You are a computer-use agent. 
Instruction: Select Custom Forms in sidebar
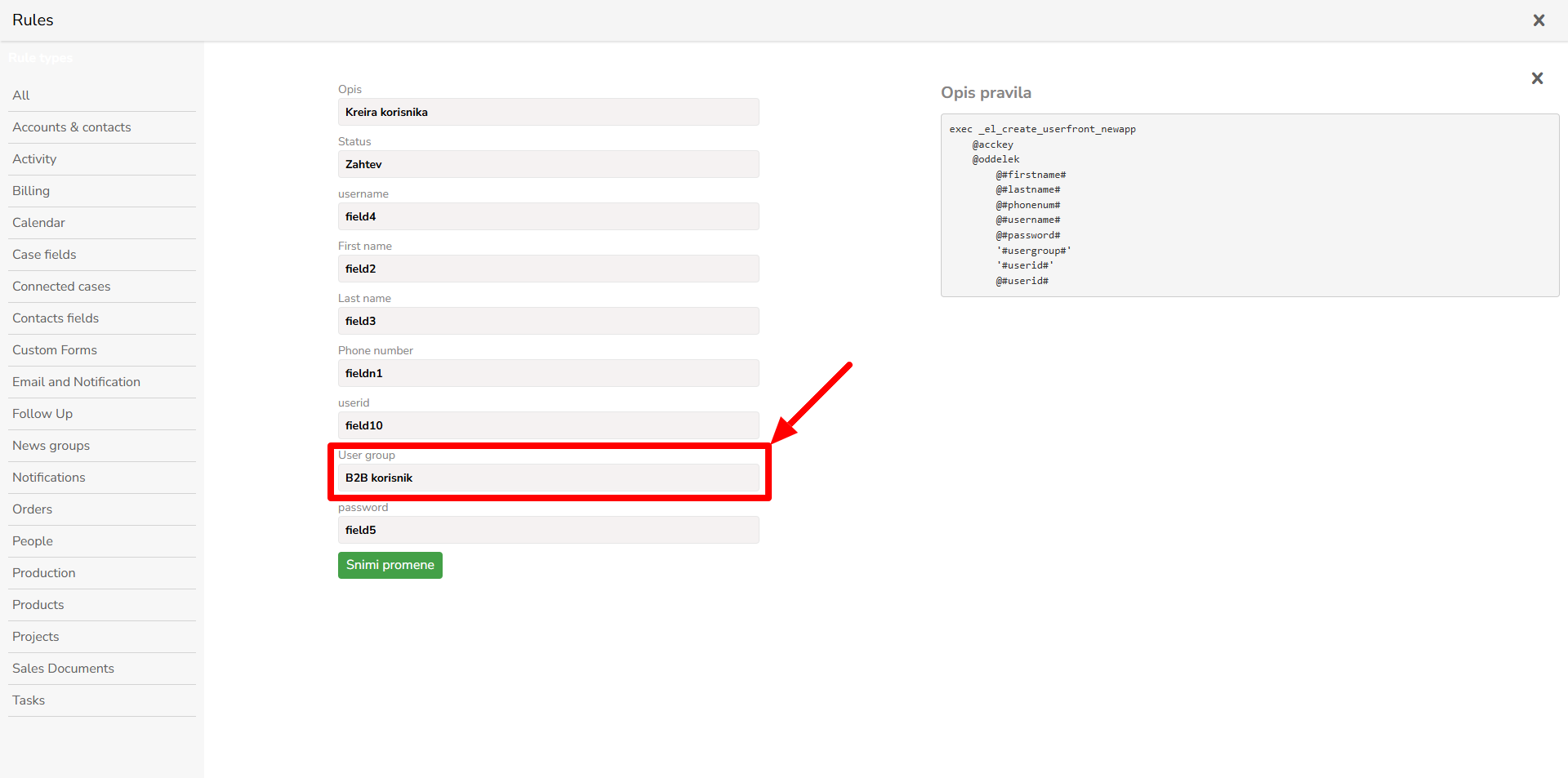click(x=55, y=350)
